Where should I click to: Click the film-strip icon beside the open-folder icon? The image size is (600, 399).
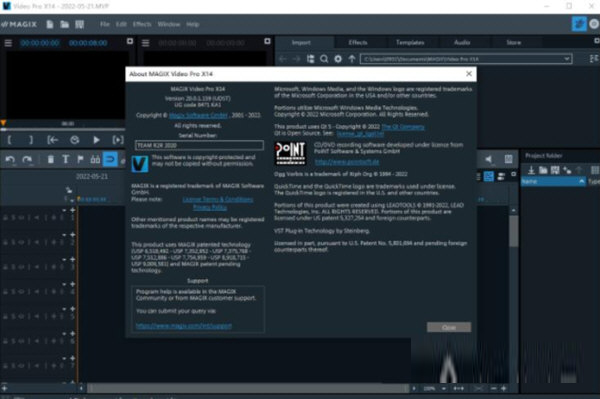click(x=79, y=24)
